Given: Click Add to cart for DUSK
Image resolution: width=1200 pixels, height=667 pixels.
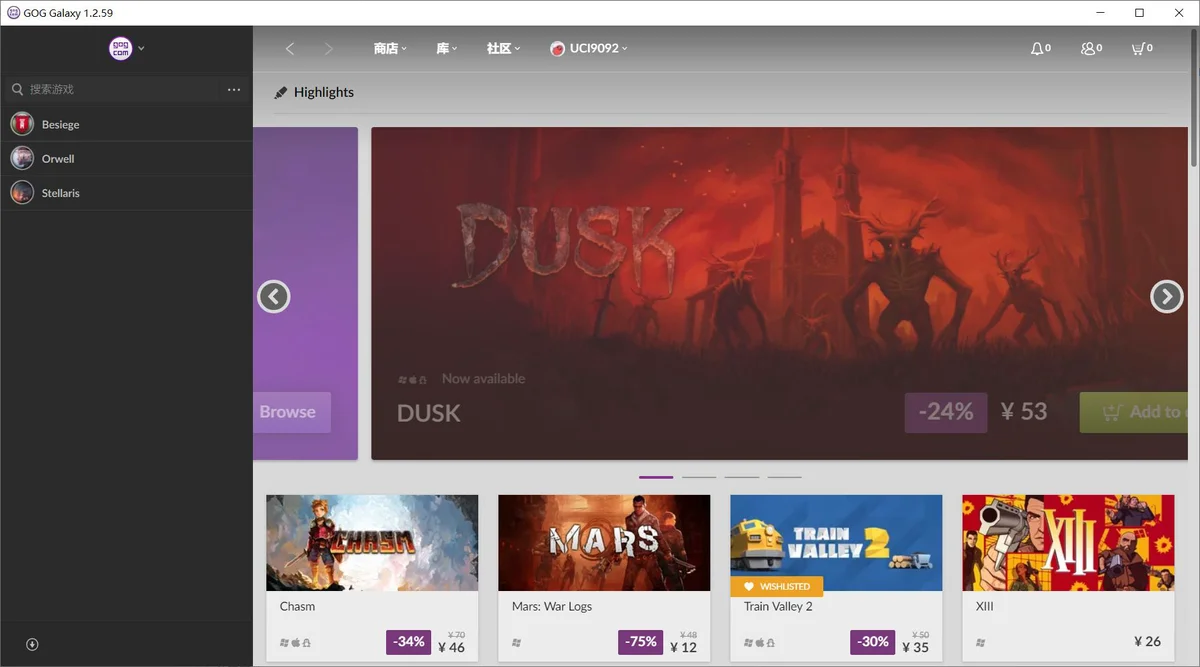Looking at the screenshot, I should tap(1134, 412).
